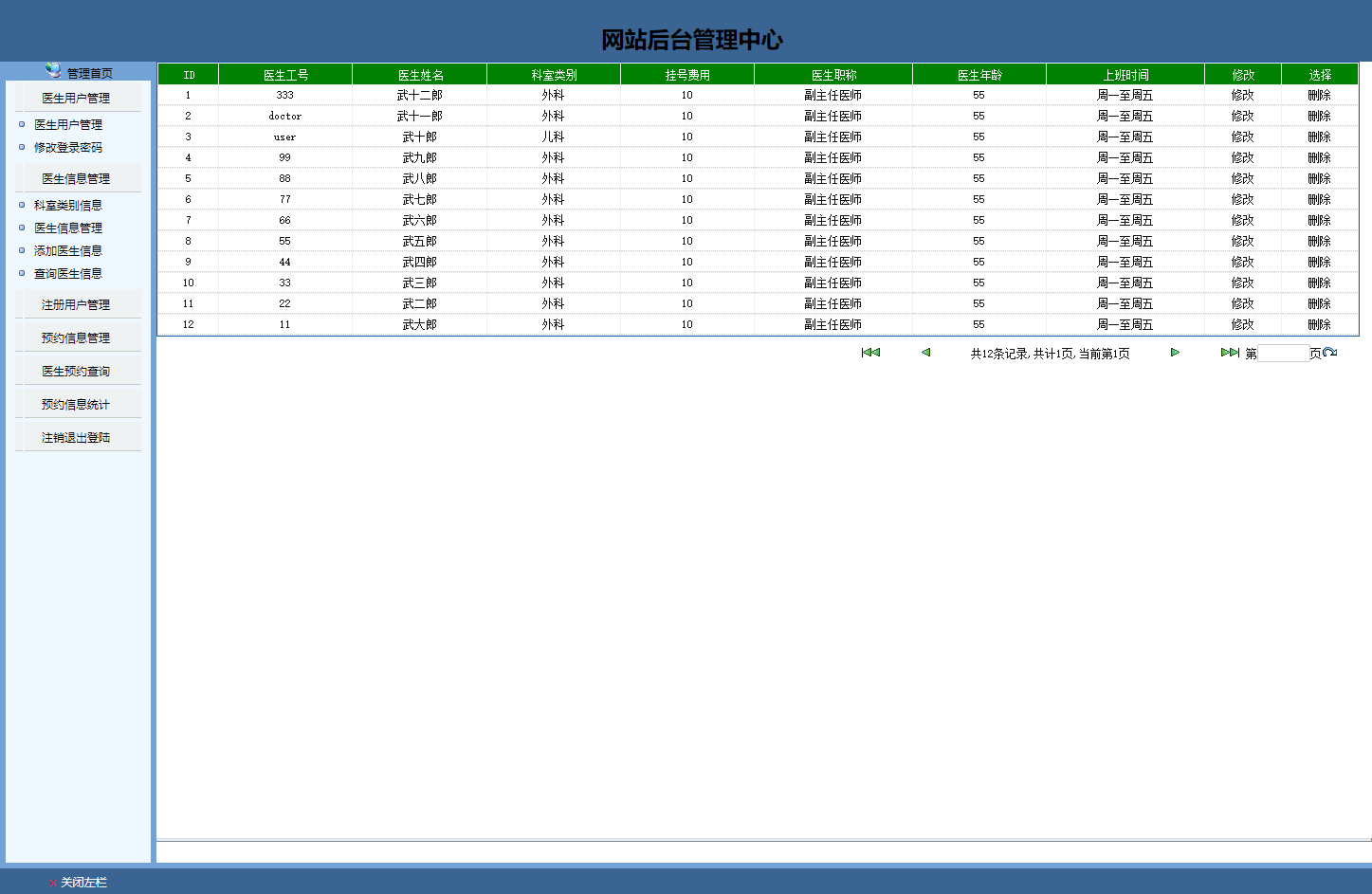Screen dimensions: 1372x894
Task: Jump to the first page with the pagination arrow
Action: tap(870, 353)
